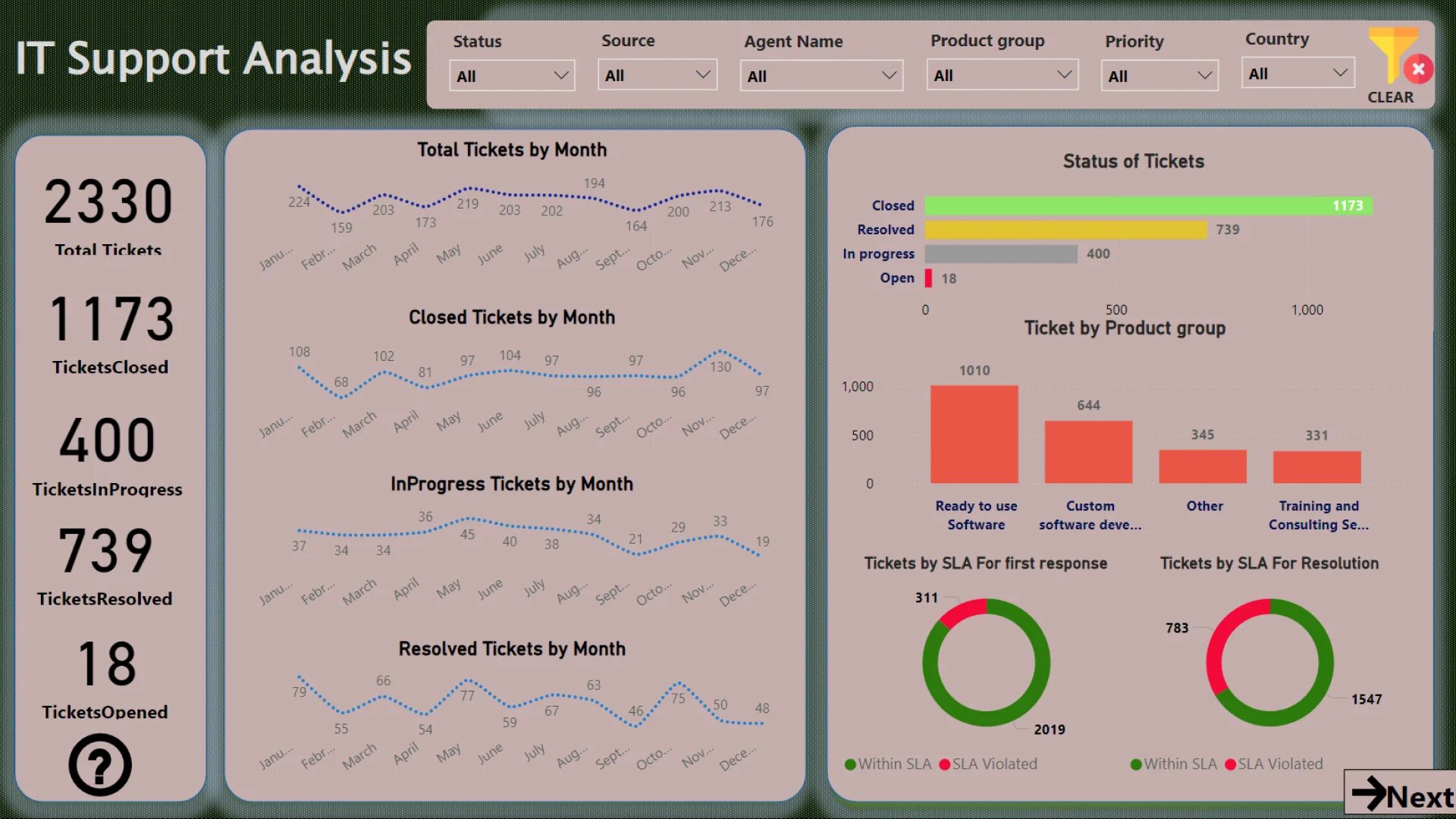The height and width of the screenshot is (819, 1456).
Task: Click the 194 label in Total Tickets chart
Action: [594, 184]
